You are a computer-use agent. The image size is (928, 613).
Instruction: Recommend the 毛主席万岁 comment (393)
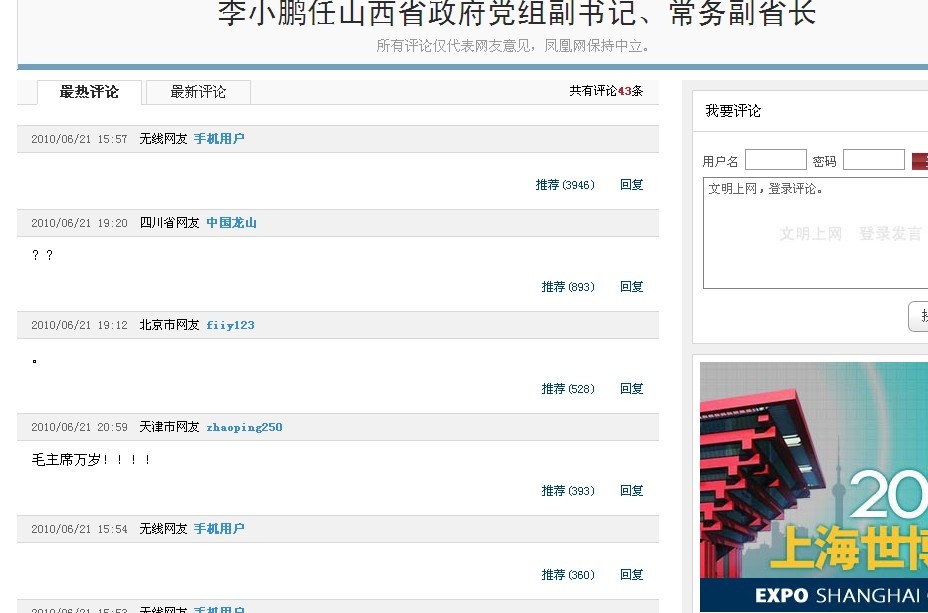coord(567,491)
